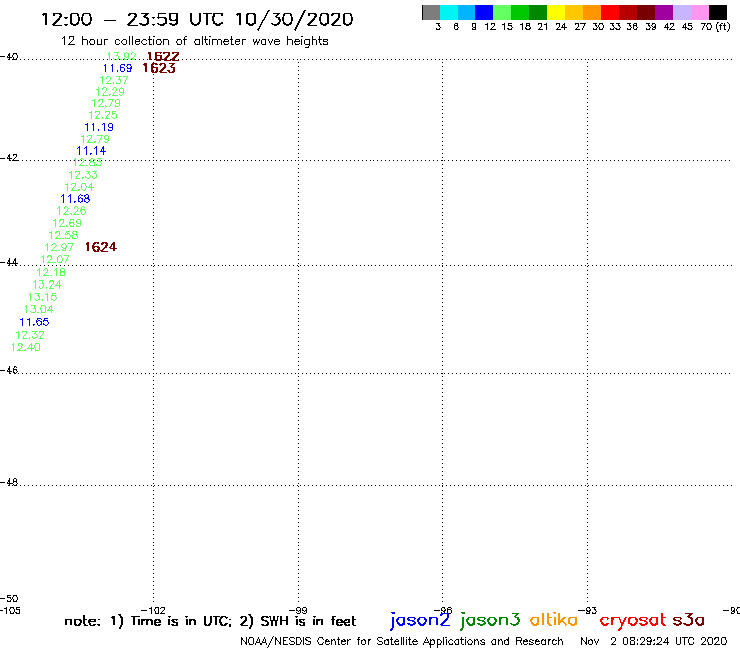740x650 pixels.
Task: Click the 12.37 wave height value
Action: tap(114, 80)
